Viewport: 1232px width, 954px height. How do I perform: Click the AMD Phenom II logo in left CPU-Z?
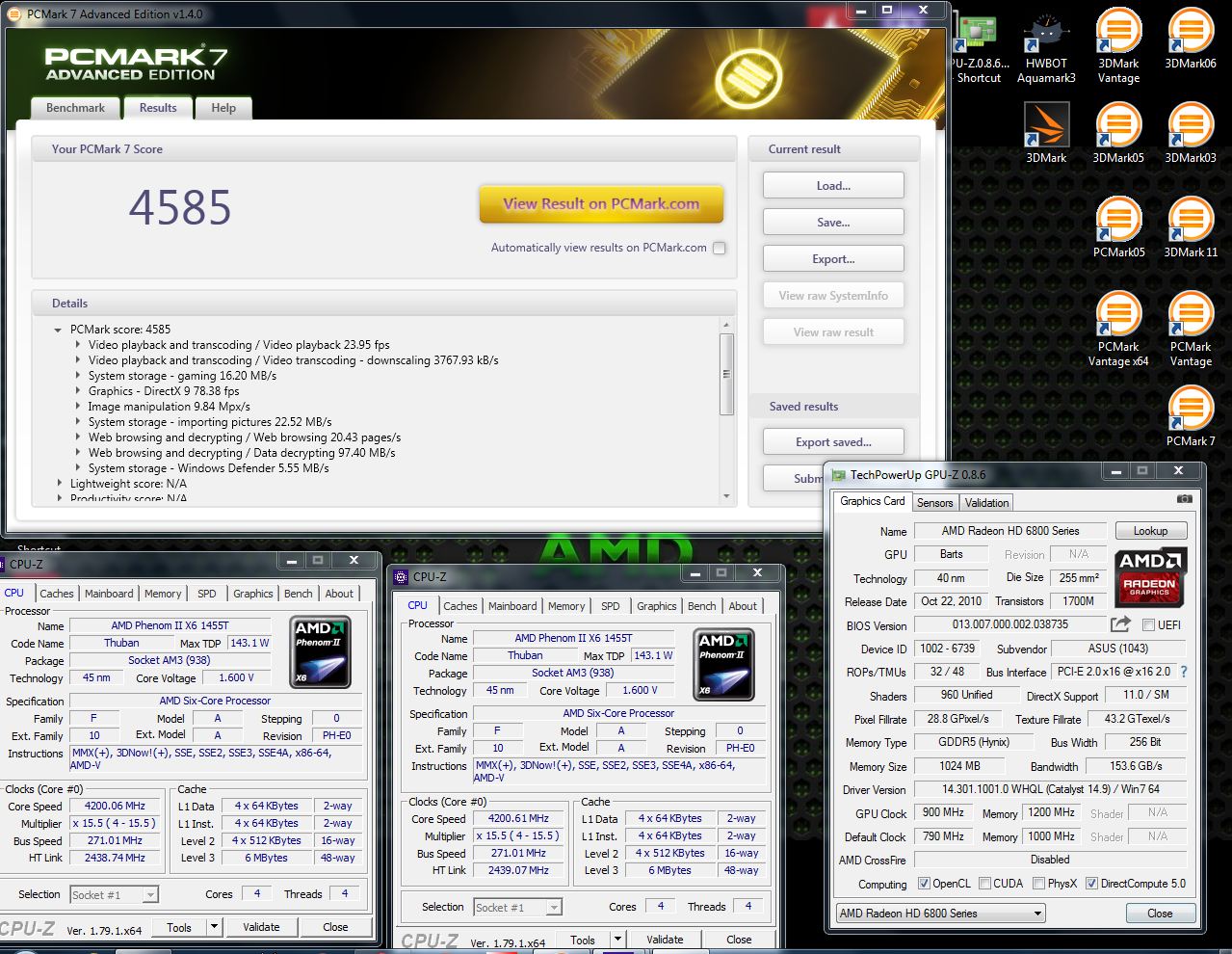tap(320, 651)
